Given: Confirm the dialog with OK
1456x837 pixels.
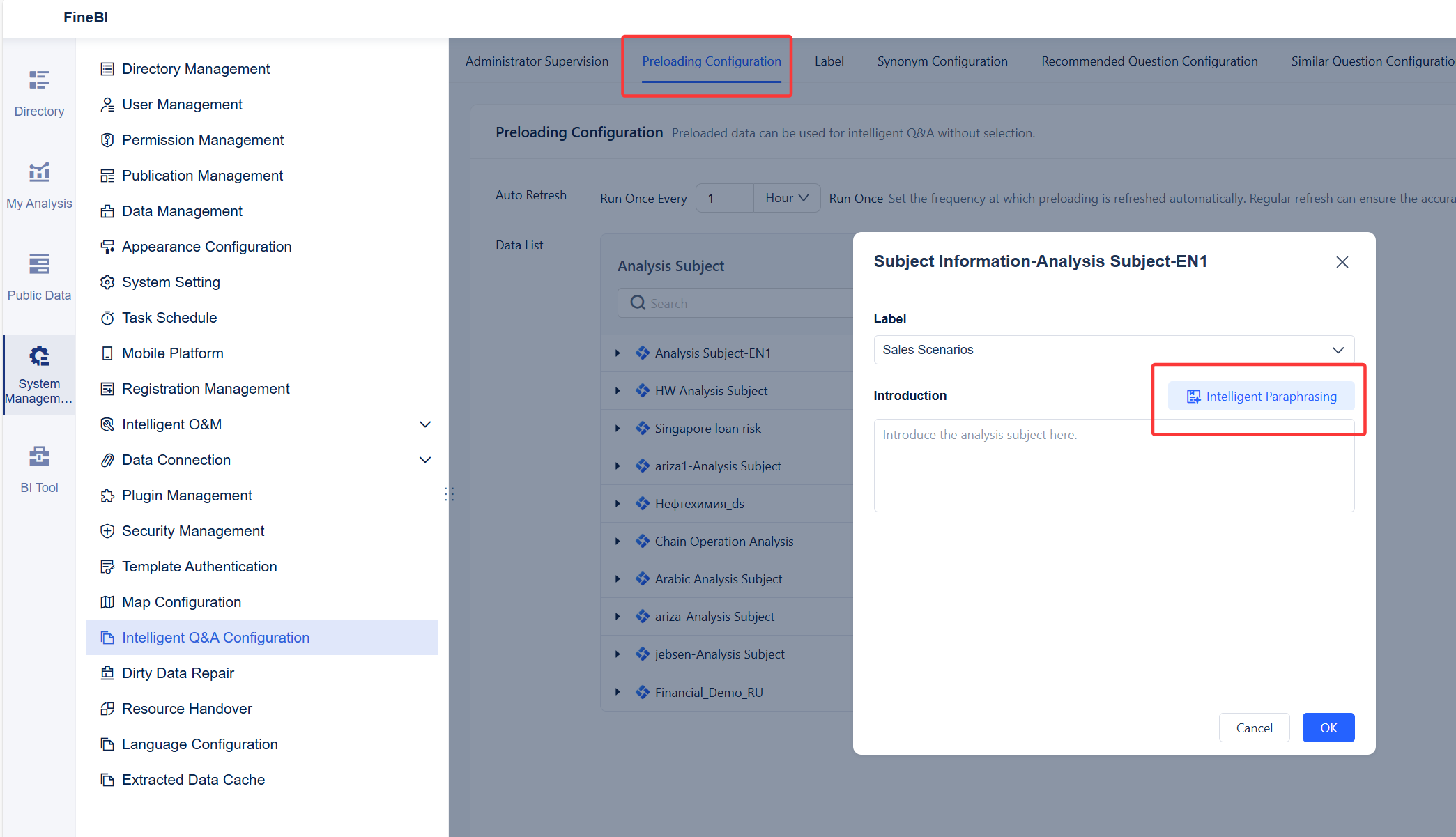Looking at the screenshot, I should [1328, 727].
